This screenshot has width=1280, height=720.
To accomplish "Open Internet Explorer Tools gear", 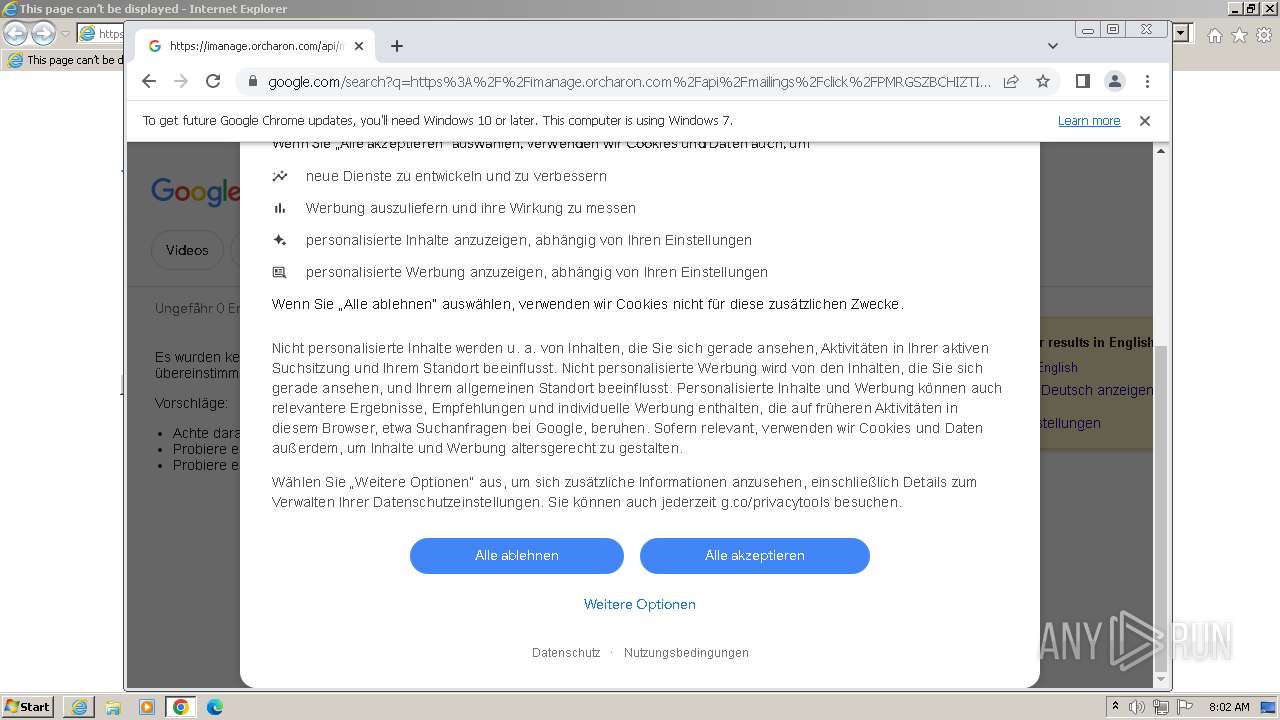I will [x=1264, y=35].
